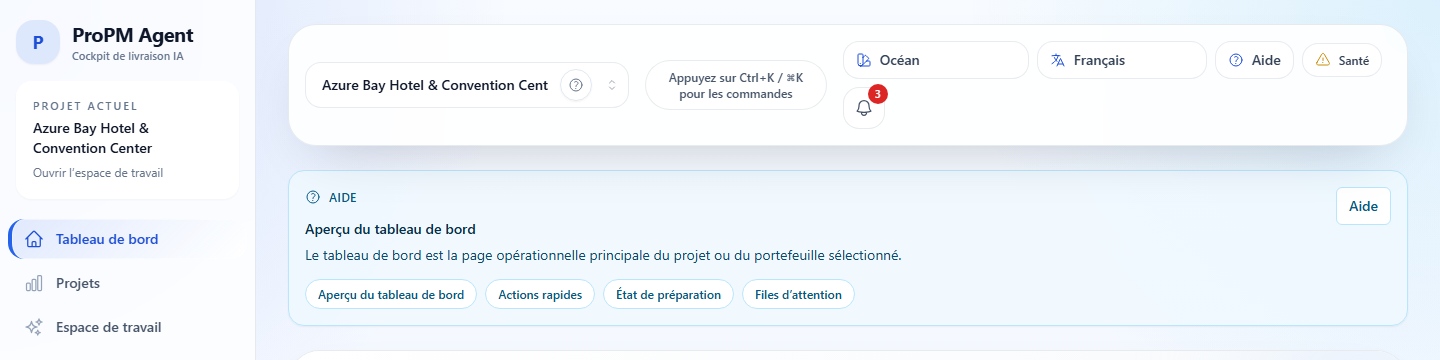Click the question mark next to project name
Viewport: 1440px width, 360px height.
tap(576, 85)
